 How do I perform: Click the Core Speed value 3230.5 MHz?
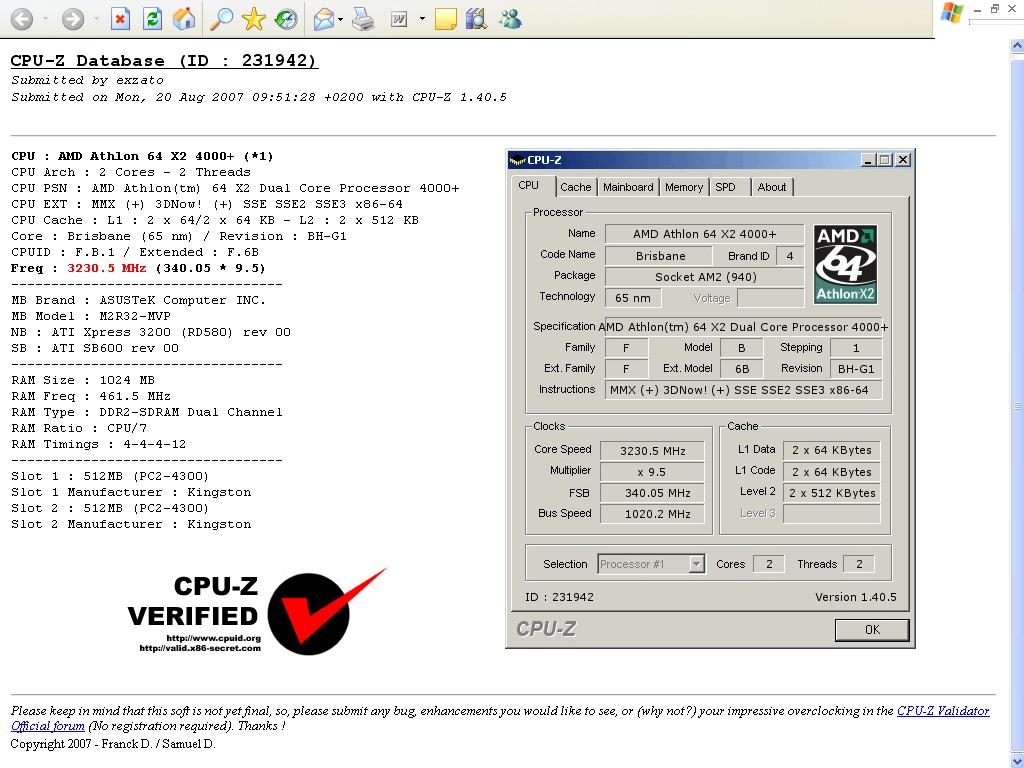click(652, 451)
